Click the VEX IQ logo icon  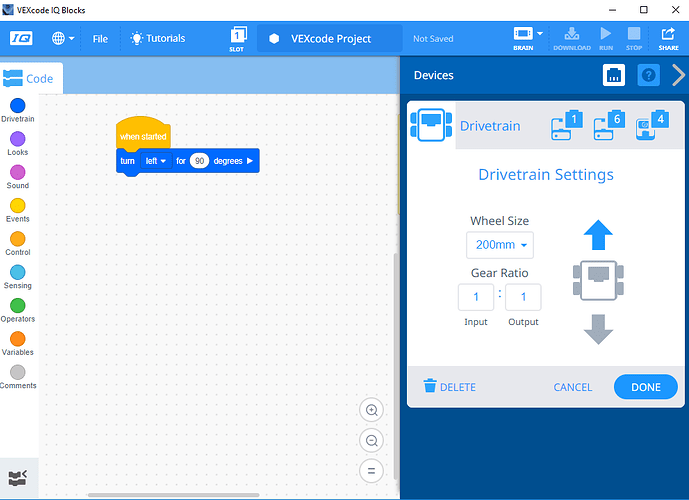pos(21,38)
